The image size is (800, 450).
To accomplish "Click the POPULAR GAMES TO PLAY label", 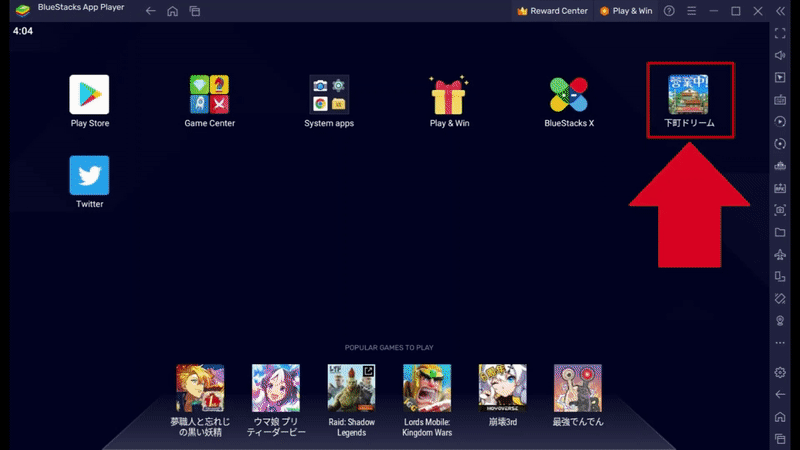I will [x=389, y=348].
